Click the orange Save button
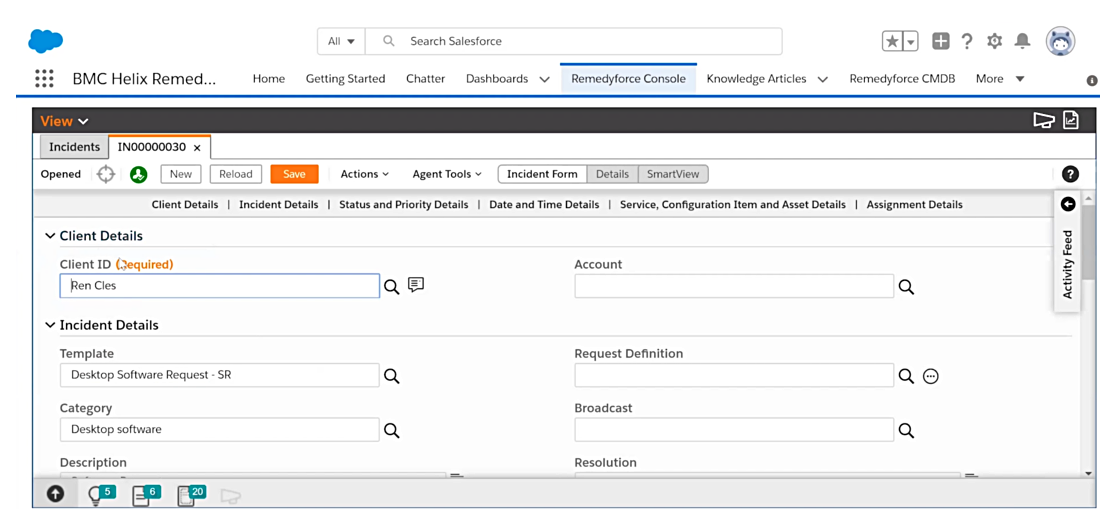This screenshot has height=528, width=1116. coord(294,174)
